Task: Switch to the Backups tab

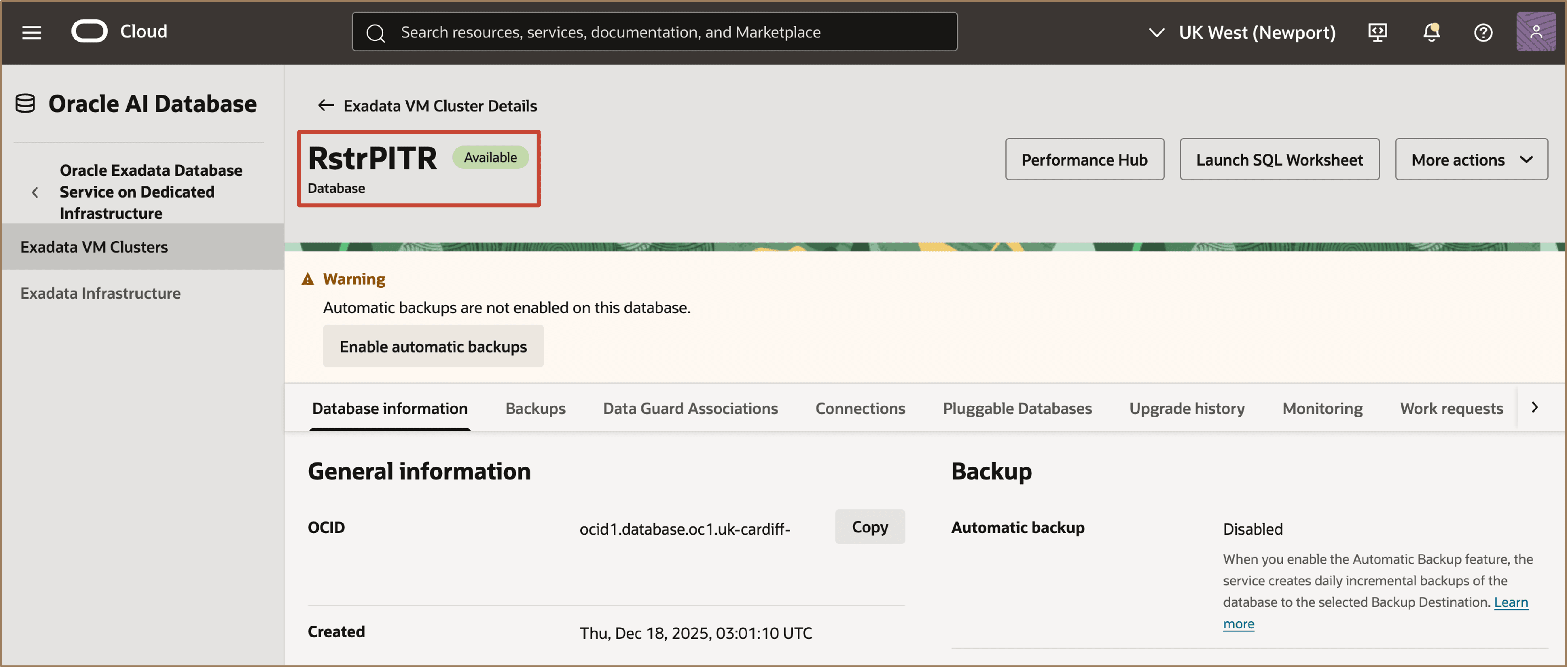Action: click(x=535, y=409)
